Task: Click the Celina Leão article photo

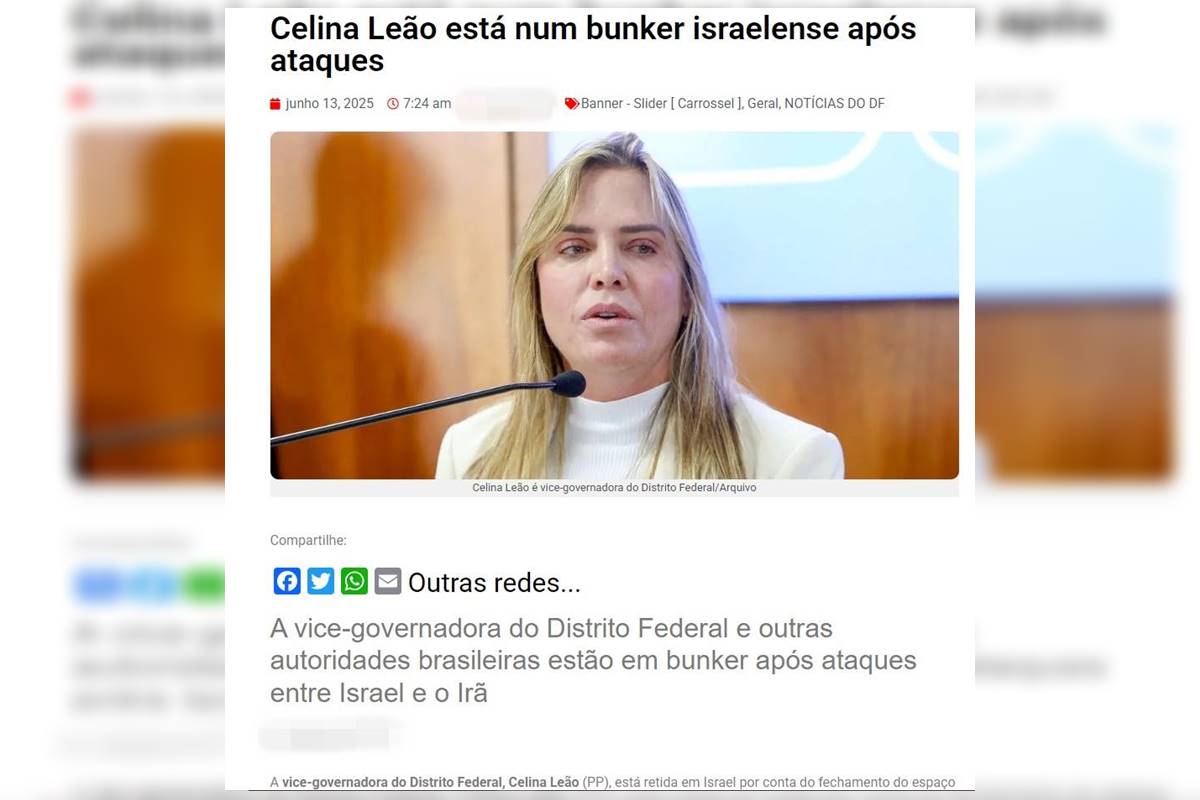Action: [x=614, y=305]
